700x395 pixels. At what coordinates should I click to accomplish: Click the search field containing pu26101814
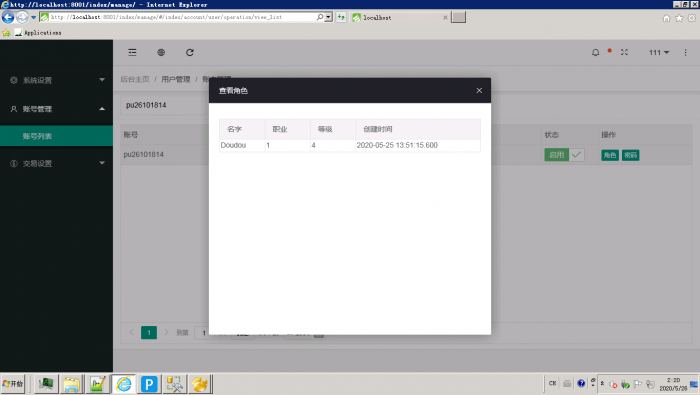point(164,105)
